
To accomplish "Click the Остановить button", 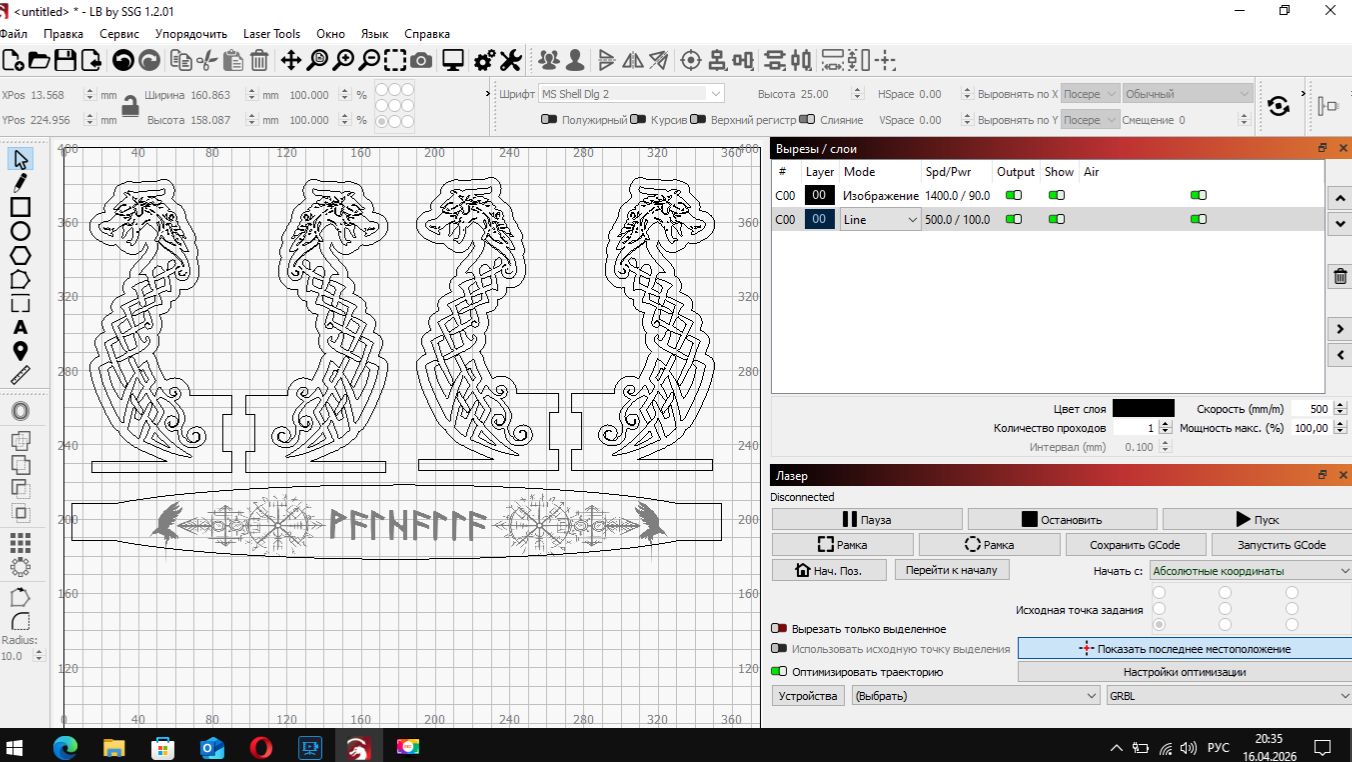I will coord(1062,519).
